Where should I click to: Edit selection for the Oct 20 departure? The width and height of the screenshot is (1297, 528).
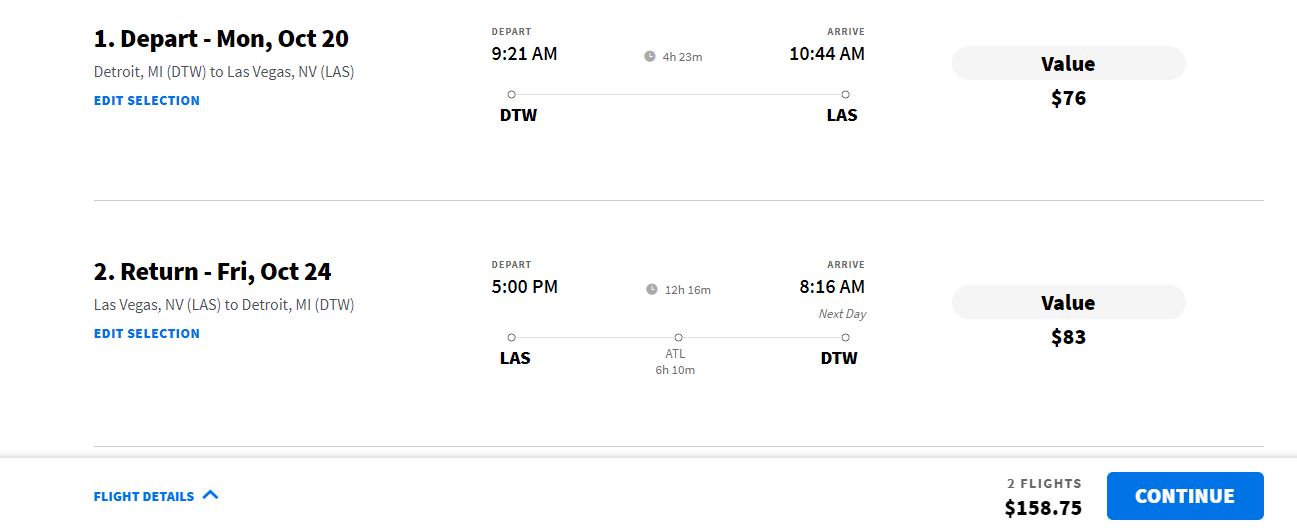147,100
